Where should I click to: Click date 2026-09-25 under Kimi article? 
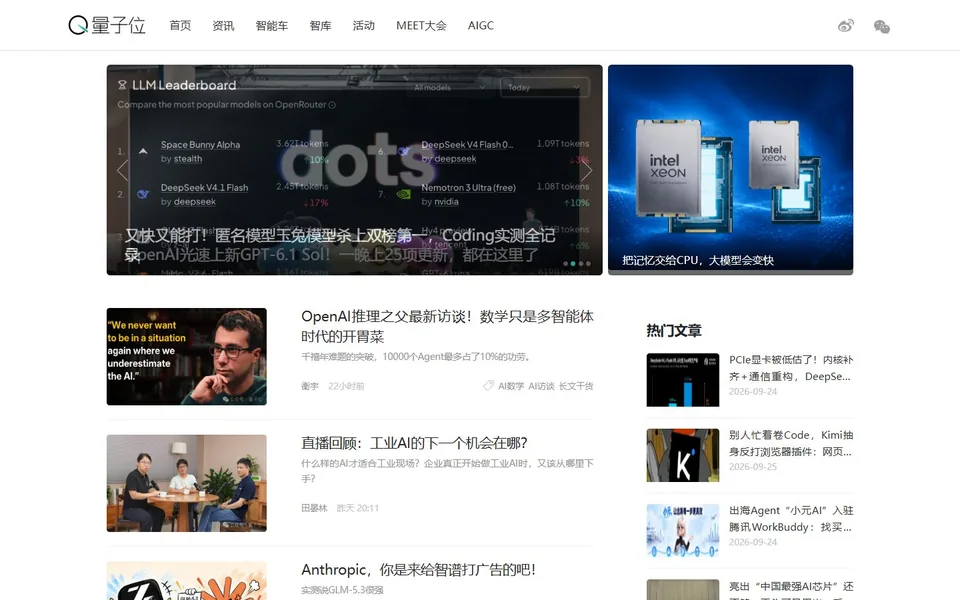(752, 467)
